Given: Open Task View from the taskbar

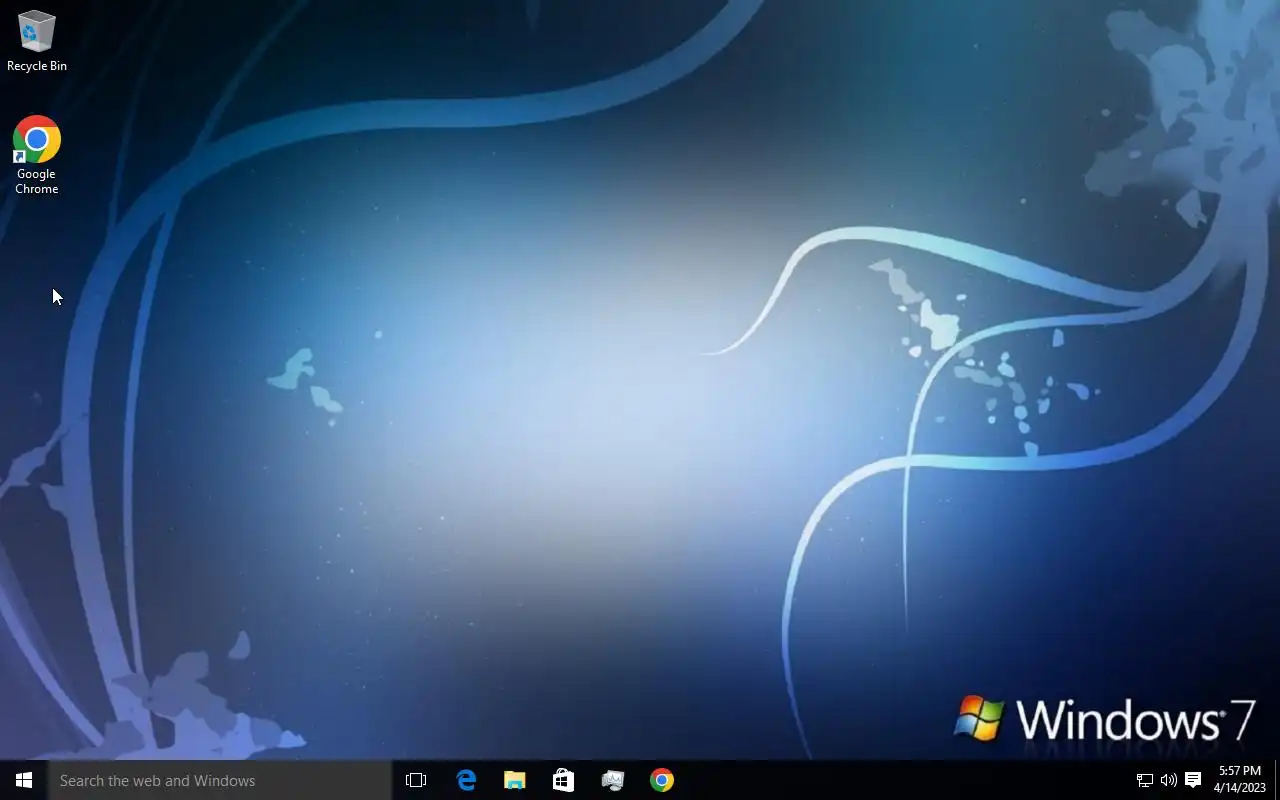Looking at the screenshot, I should (416, 780).
